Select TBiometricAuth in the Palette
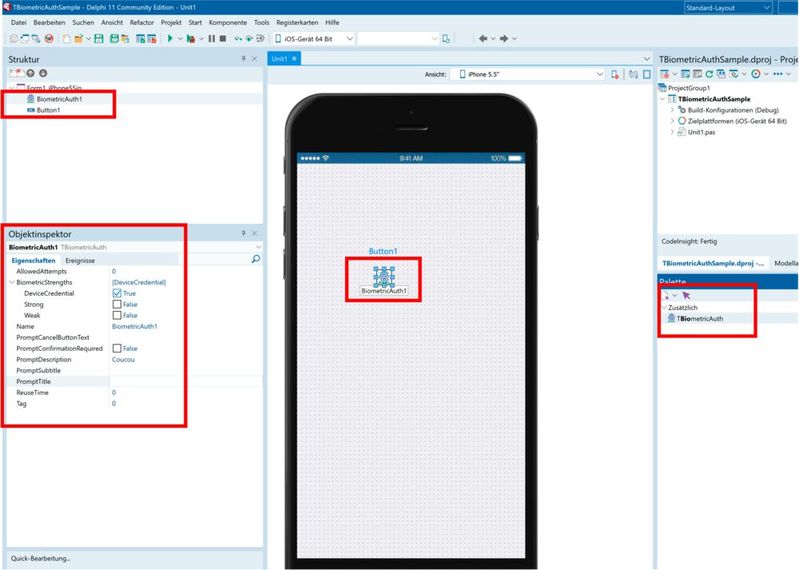 click(700, 318)
